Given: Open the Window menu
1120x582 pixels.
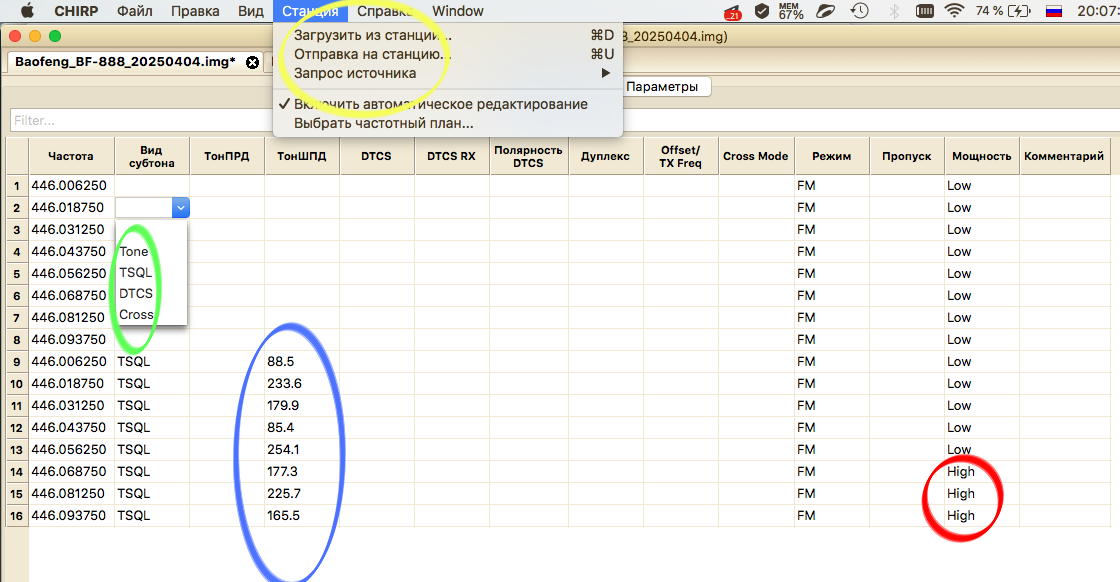Looking at the screenshot, I should (458, 11).
